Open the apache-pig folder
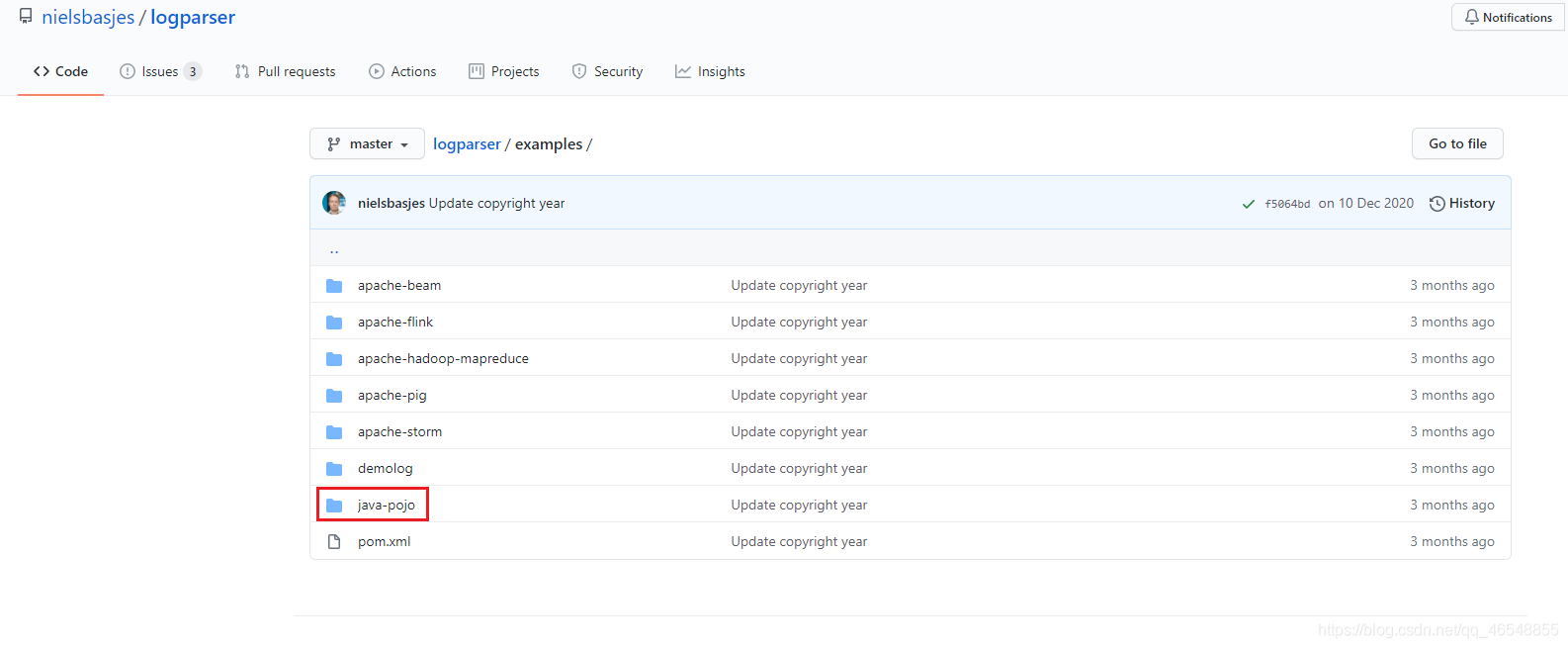The width and height of the screenshot is (1568, 648). click(392, 395)
